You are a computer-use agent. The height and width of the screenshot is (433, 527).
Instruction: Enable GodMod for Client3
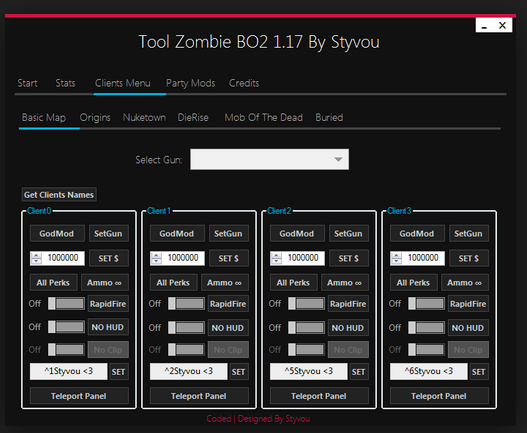pyautogui.click(x=417, y=234)
